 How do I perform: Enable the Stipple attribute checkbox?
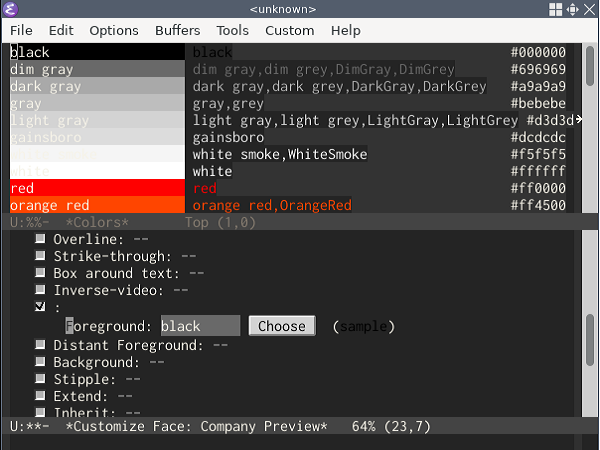click(40, 380)
